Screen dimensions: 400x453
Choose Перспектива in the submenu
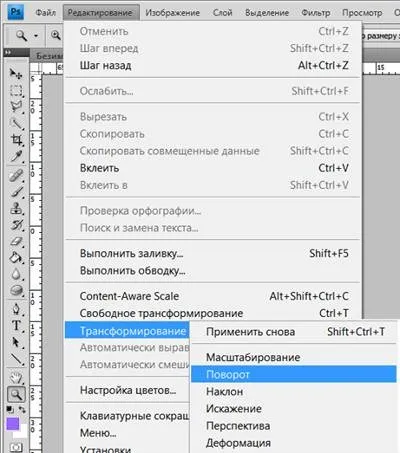coord(294,426)
